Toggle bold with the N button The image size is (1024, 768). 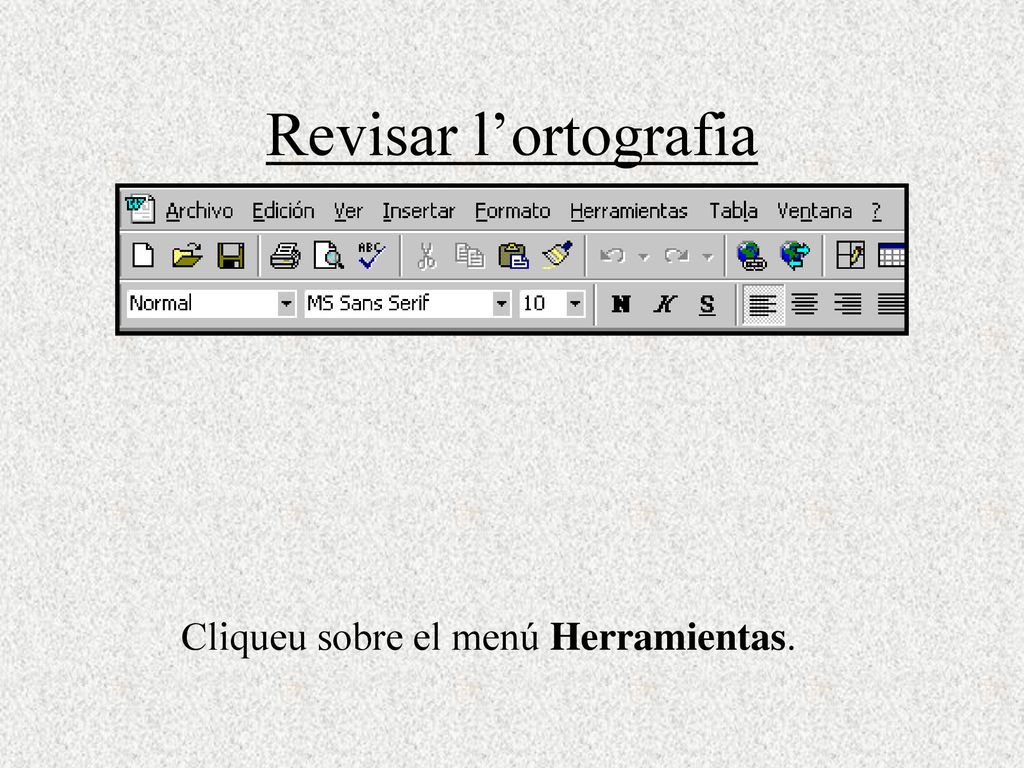[620, 304]
